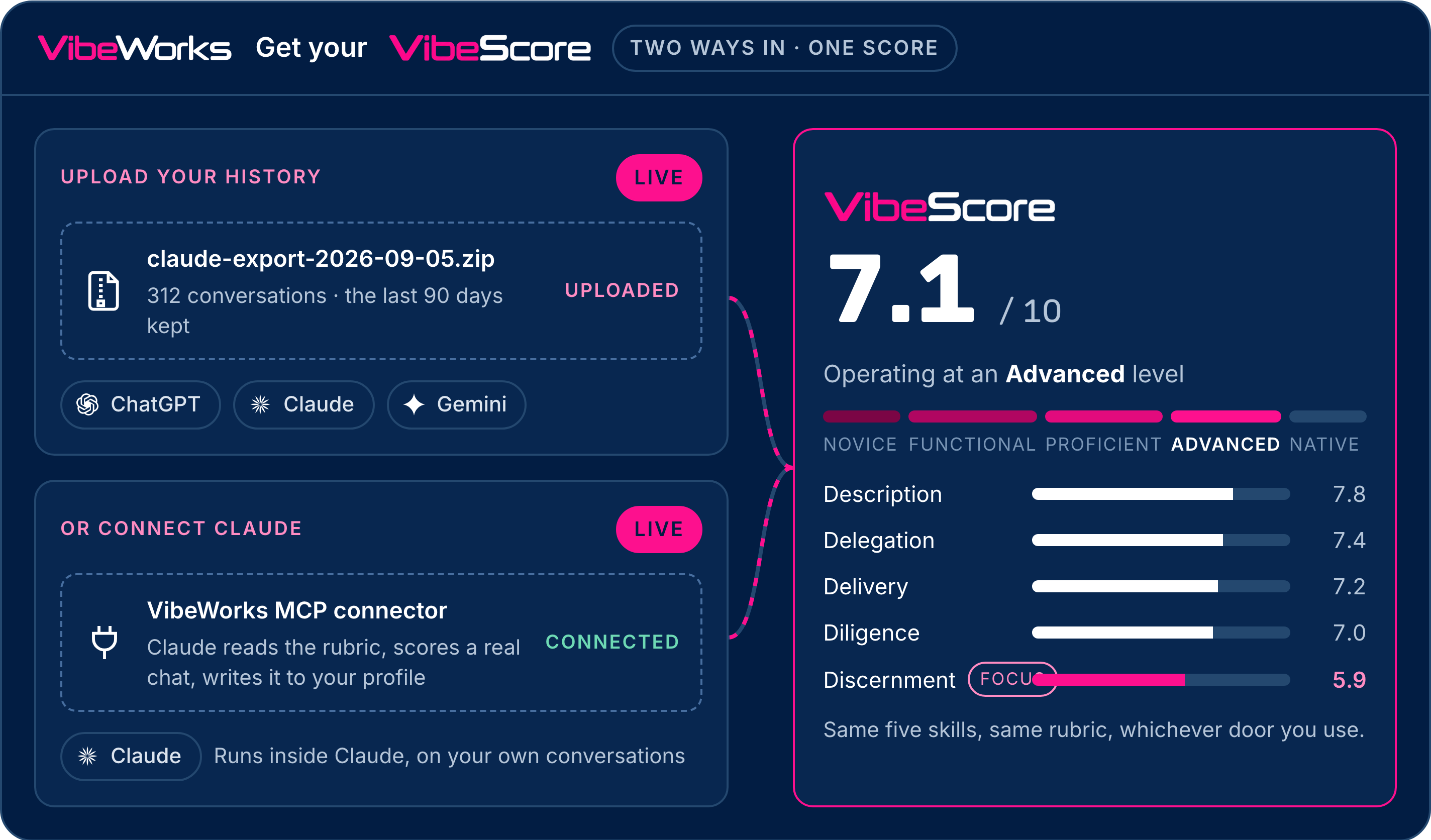The width and height of the screenshot is (1431, 840).
Task: Select the ChatGPT source chip
Action: [140, 404]
